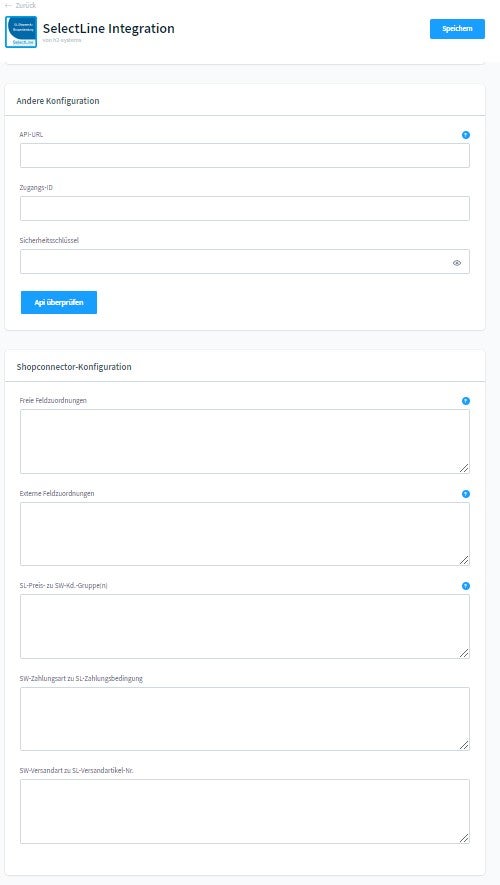Screen dimensions: 500x885
Task: Focus the SL-Preis- zu SW-Kd.-Gruppe(n) text area
Action: [x=245, y=626]
